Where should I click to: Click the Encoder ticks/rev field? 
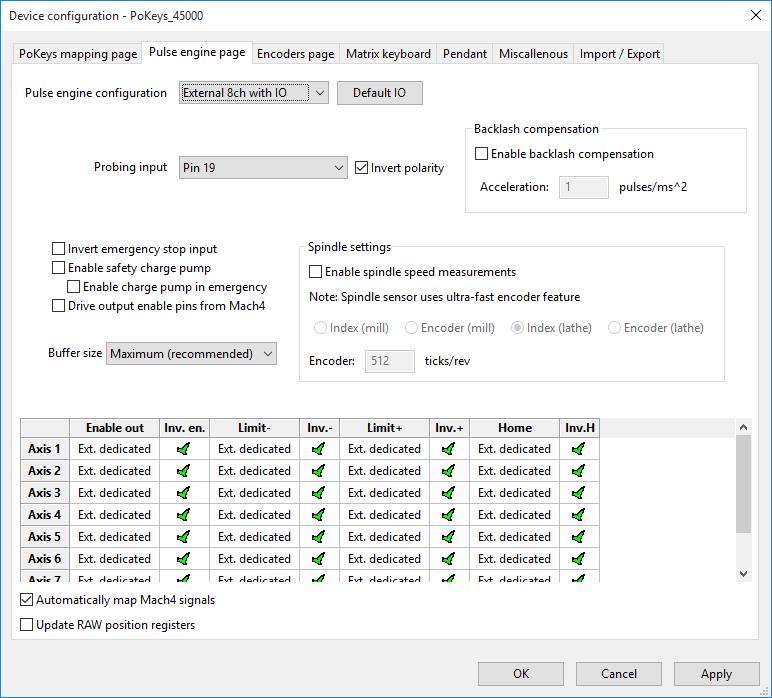tap(389, 361)
